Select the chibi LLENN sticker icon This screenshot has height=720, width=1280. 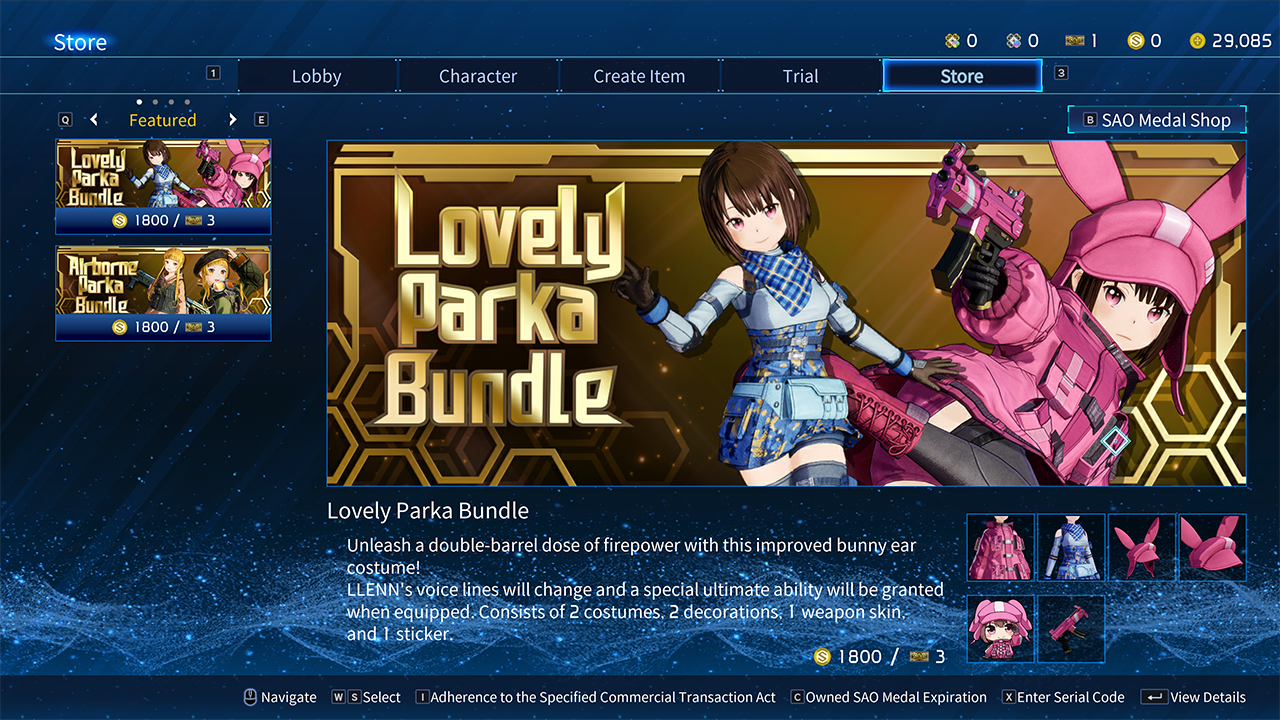pos(1000,628)
